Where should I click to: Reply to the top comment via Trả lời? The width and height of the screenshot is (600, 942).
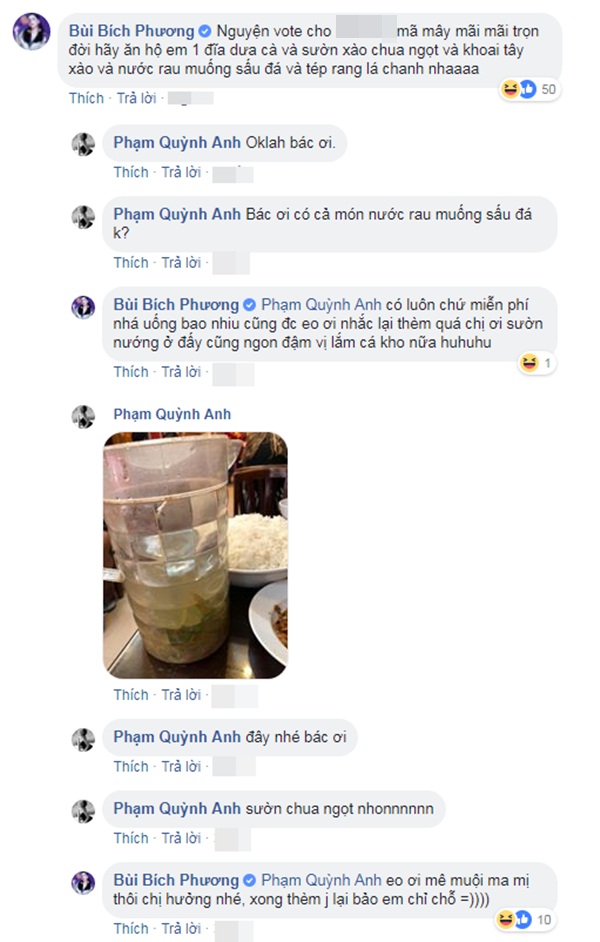[136, 98]
